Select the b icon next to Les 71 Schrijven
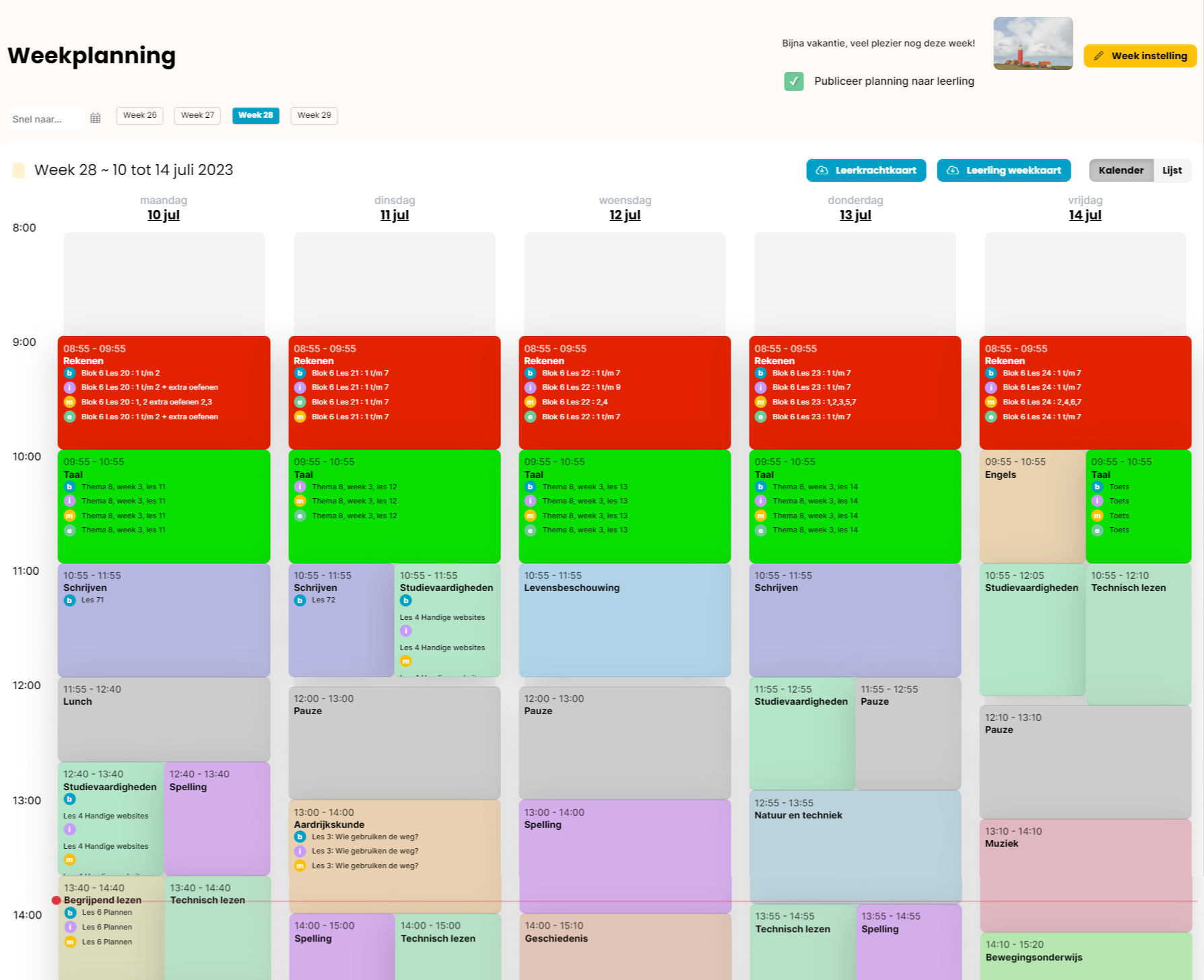 70,600
